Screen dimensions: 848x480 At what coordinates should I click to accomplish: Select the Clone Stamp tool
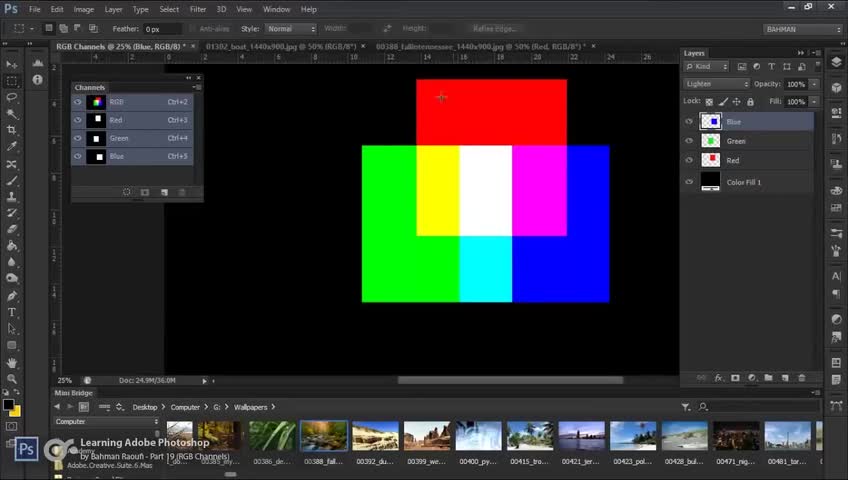coord(11,197)
